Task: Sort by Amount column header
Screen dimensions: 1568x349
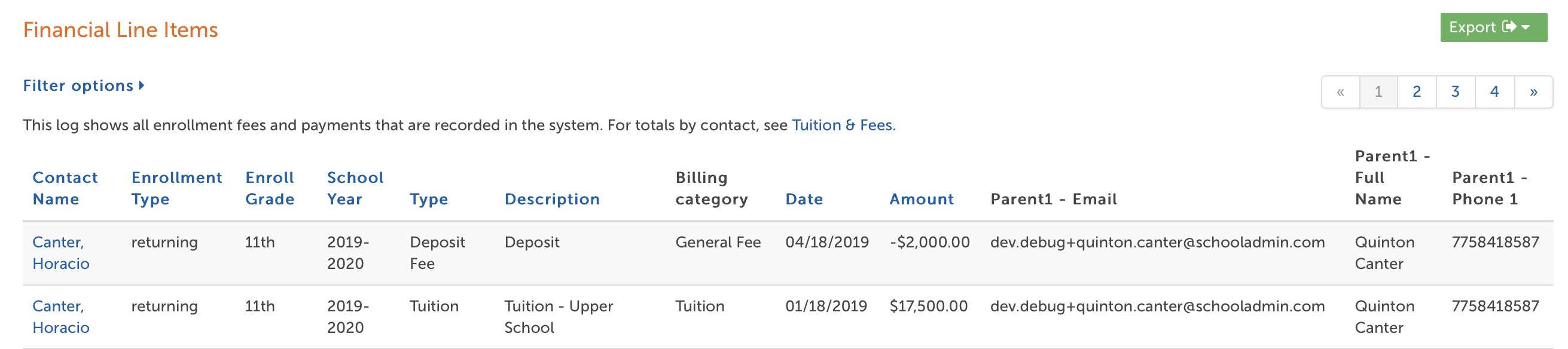Action: [922, 200]
